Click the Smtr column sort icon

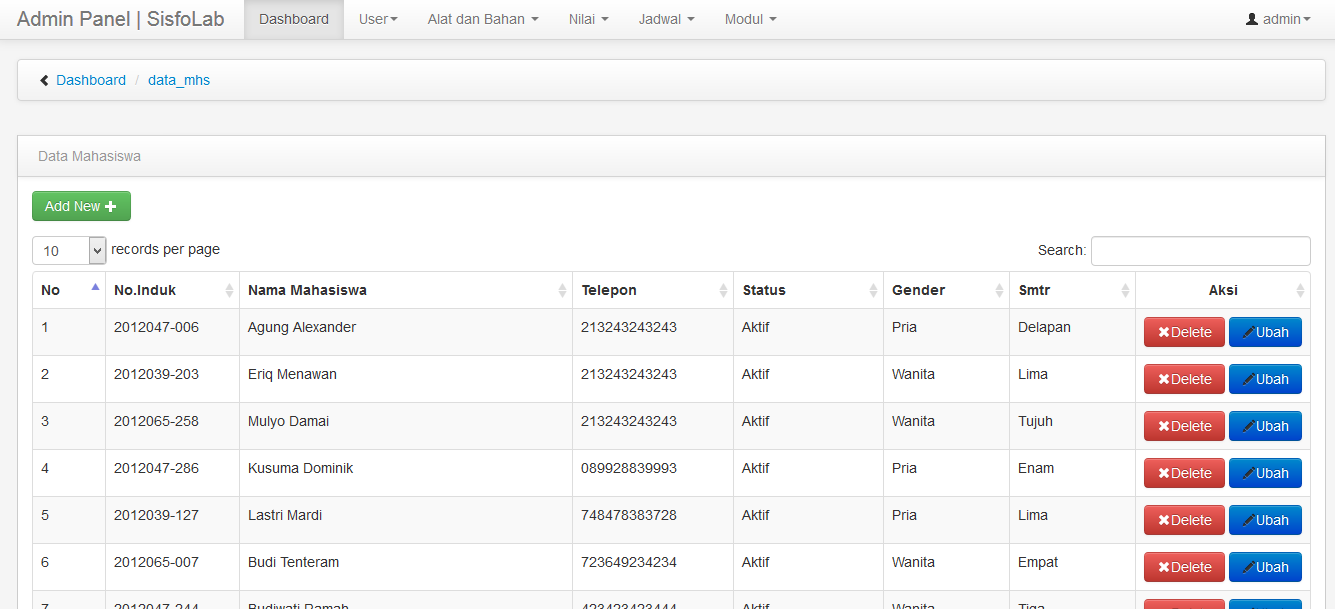point(1125,291)
